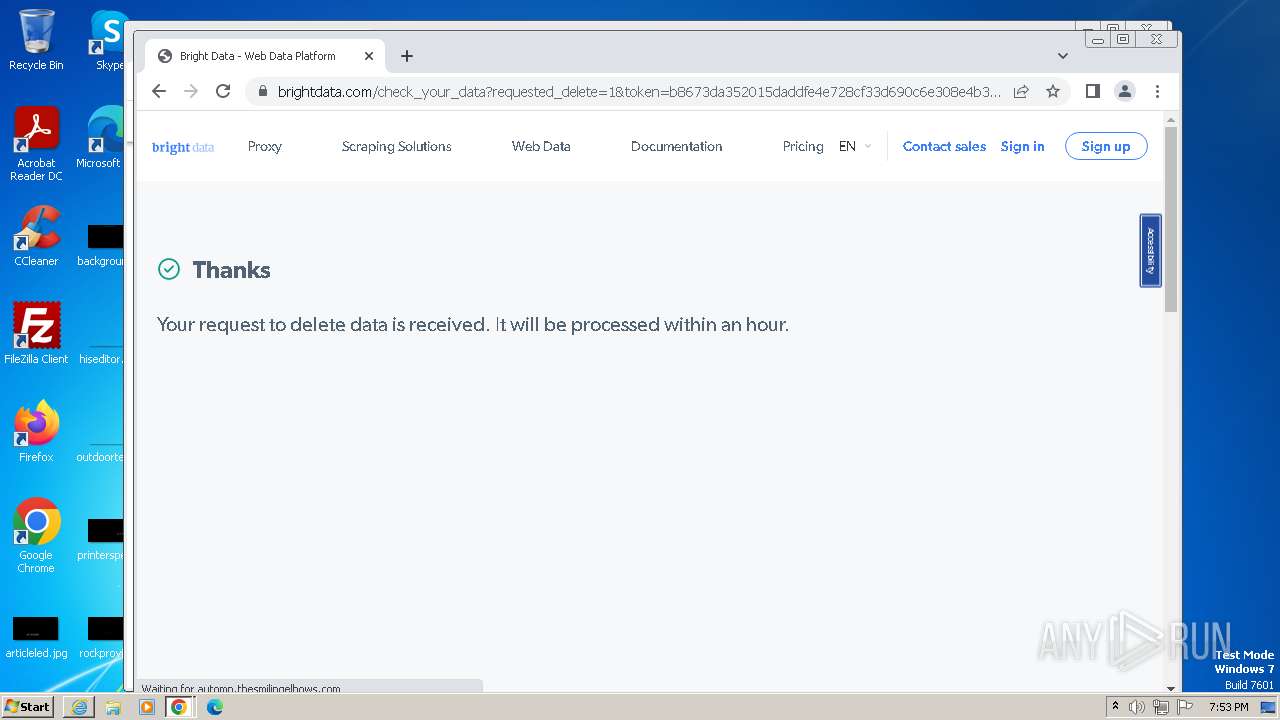View site security lock information
The image size is (1280, 720).
[263, 91]
